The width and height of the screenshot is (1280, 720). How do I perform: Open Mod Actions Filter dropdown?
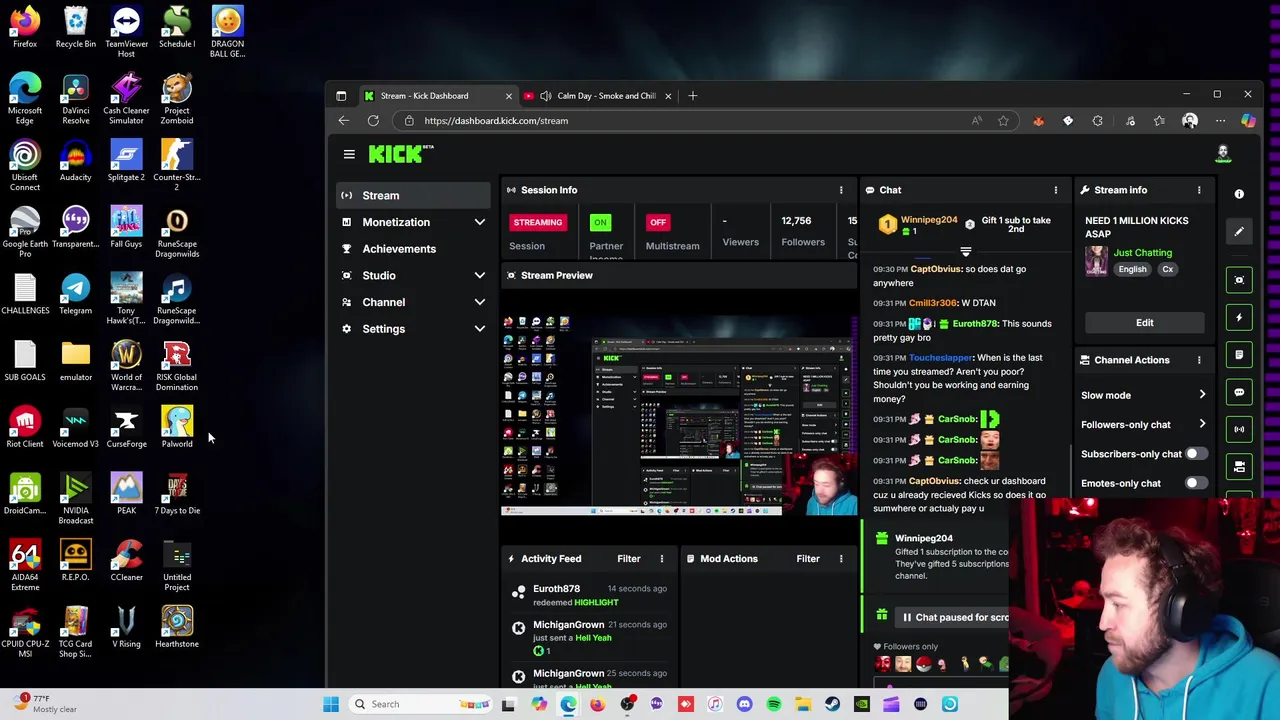click(808, 559)
